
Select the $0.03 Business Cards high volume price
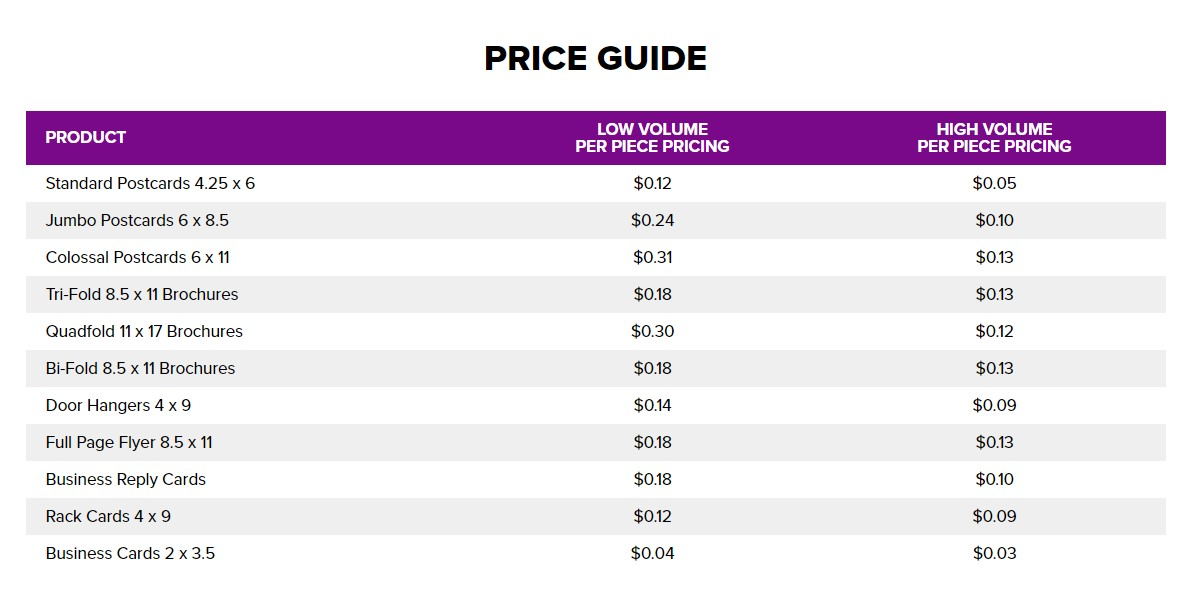994,554
